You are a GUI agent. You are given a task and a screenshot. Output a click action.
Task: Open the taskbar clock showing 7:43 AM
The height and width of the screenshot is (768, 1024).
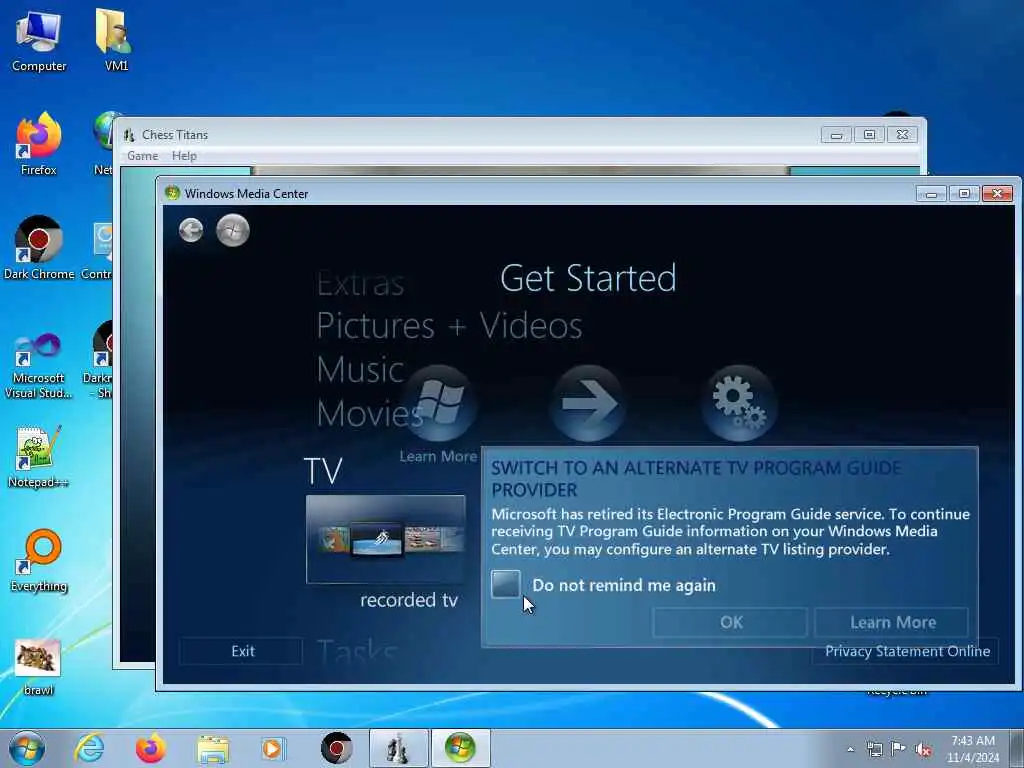coord(972,749)
